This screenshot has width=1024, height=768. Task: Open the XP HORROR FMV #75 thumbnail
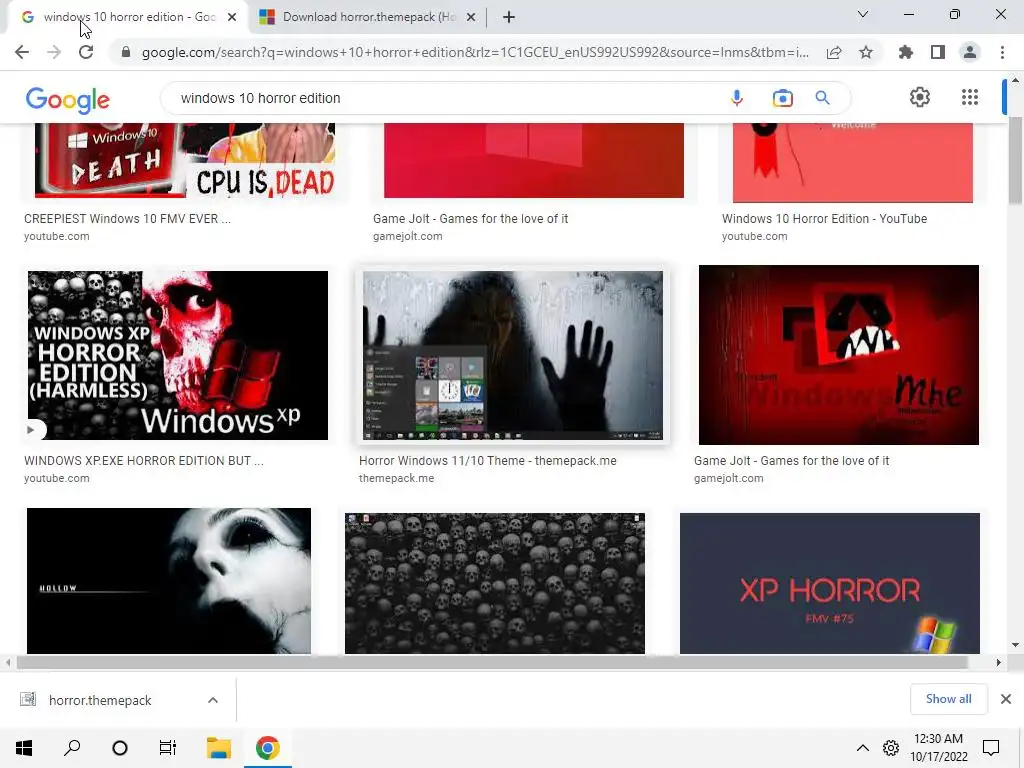click(x=829, y=583)
